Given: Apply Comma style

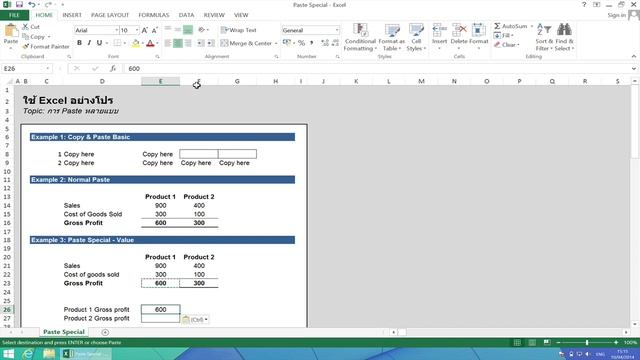Looking at the screenshot, I should [x=311, y=43].
